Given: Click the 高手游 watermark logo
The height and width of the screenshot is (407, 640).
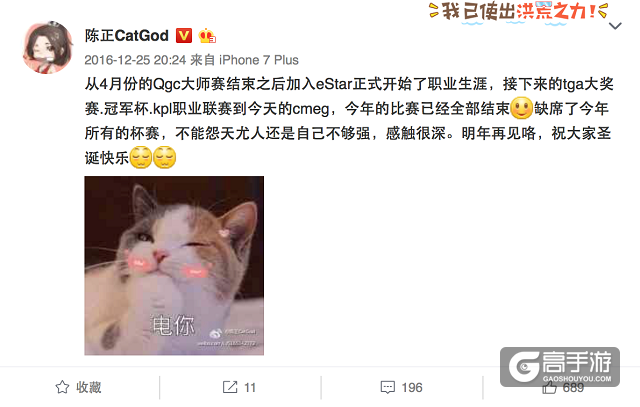Looking at the screenshot, I should click(560, 367).
